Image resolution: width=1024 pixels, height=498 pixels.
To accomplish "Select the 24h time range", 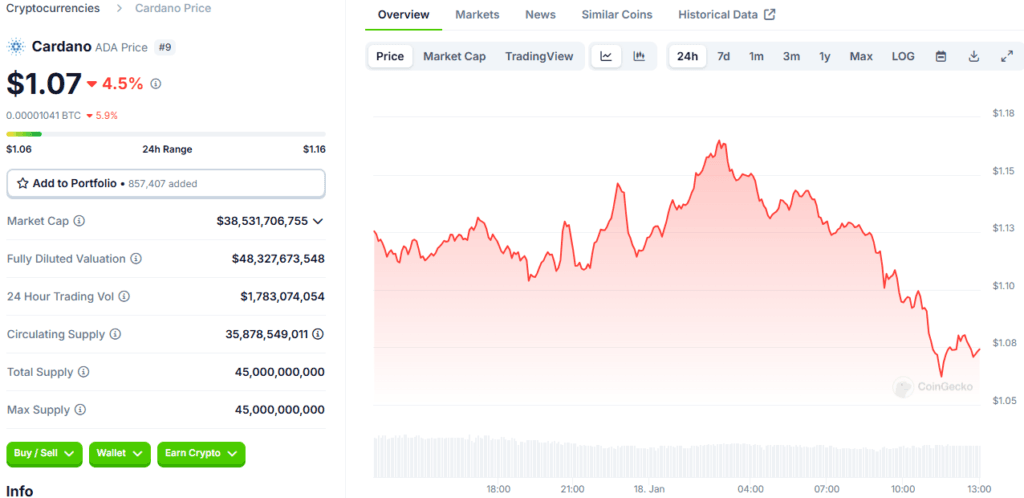I will (x=687, y=56).
